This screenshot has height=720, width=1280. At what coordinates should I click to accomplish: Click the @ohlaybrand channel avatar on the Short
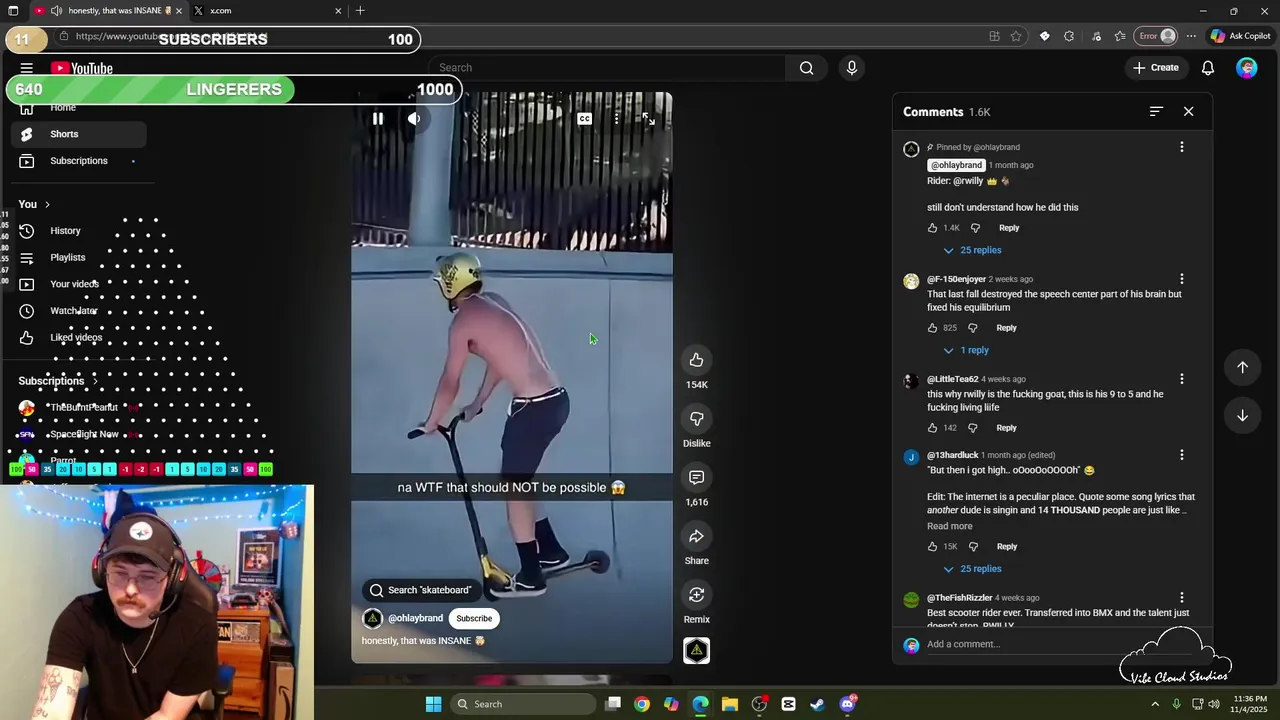click(372, 618)
